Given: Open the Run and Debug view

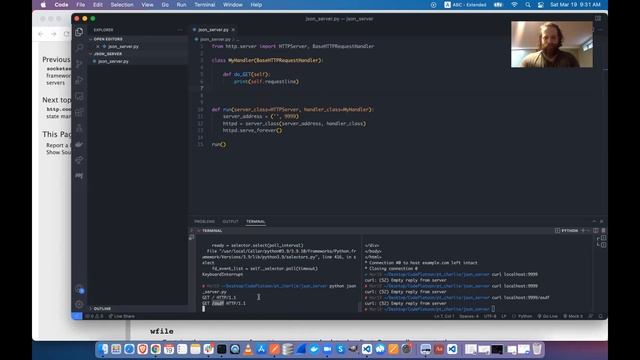Looking at the screenshot, I should click(x=79, y=80).
